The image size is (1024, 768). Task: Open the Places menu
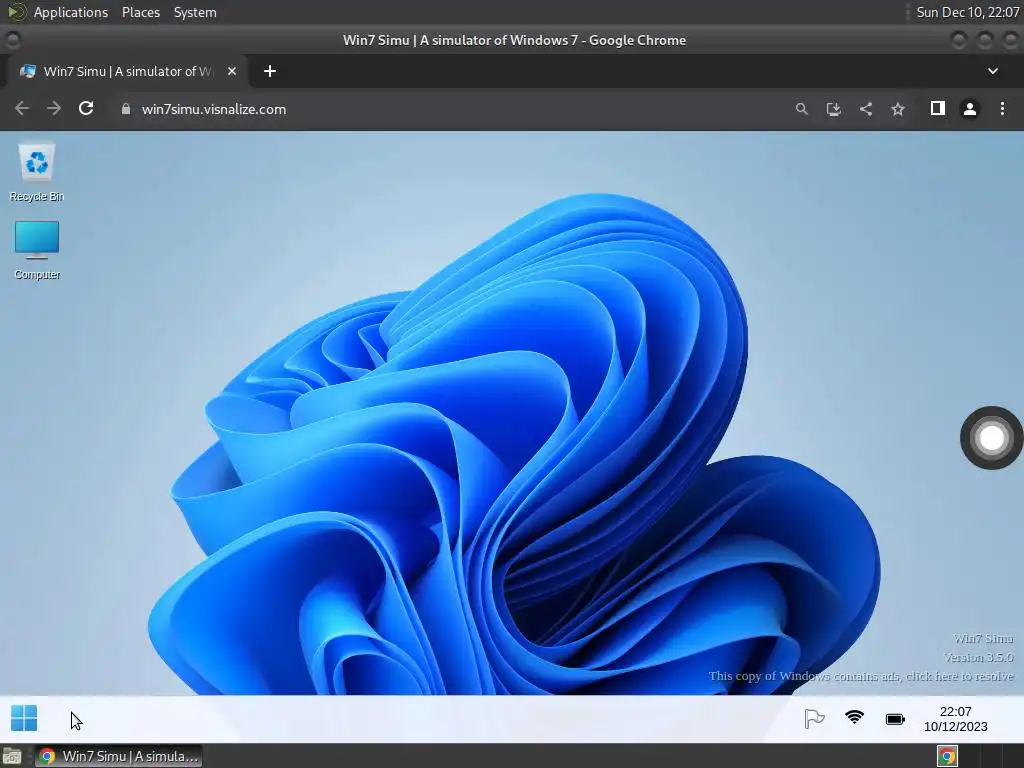pos(141,12)
